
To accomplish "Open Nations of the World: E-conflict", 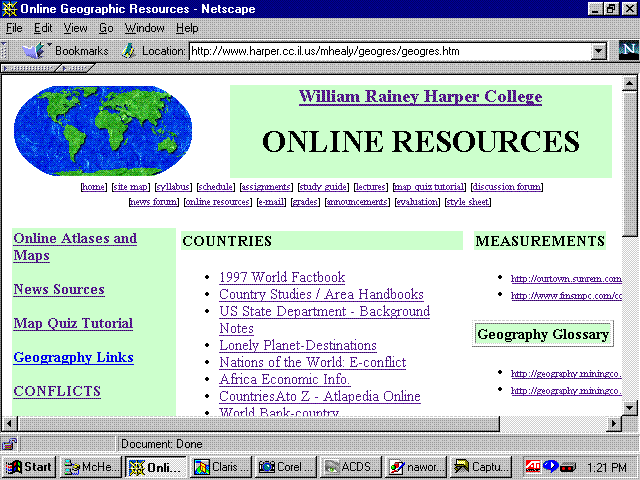I will [x=313, y=362].
